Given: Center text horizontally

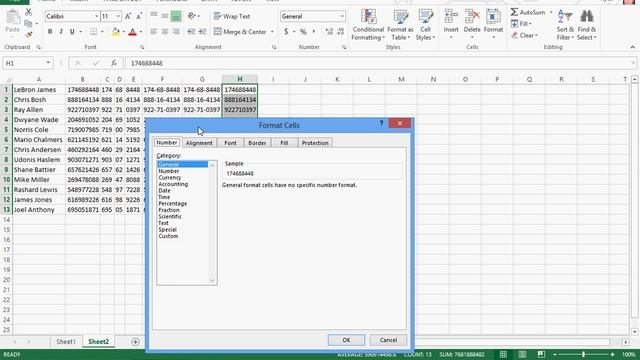Looking at the screenshot, I should pos(164,32).
